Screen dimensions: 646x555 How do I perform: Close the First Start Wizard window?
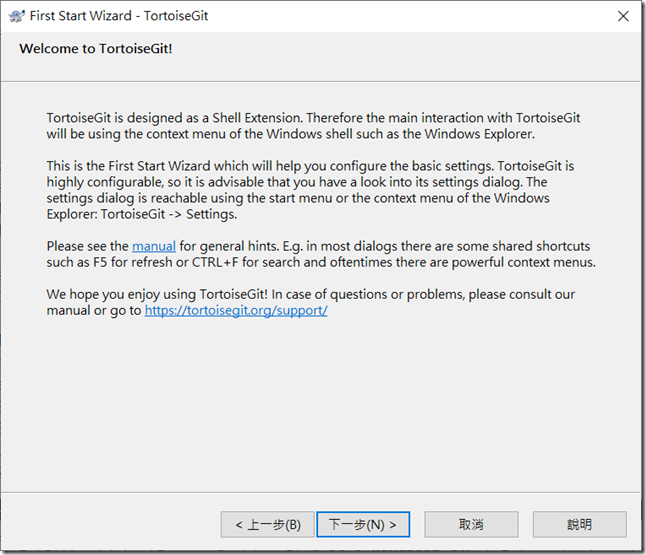point(623,16)
